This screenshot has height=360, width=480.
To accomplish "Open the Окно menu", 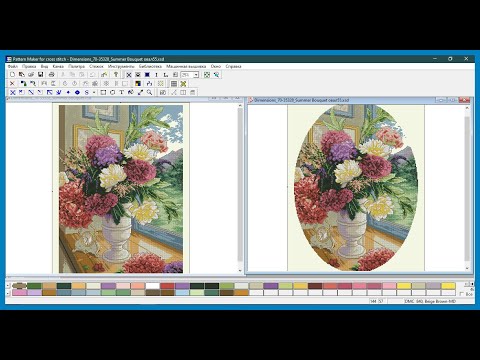I will (216, 66).
